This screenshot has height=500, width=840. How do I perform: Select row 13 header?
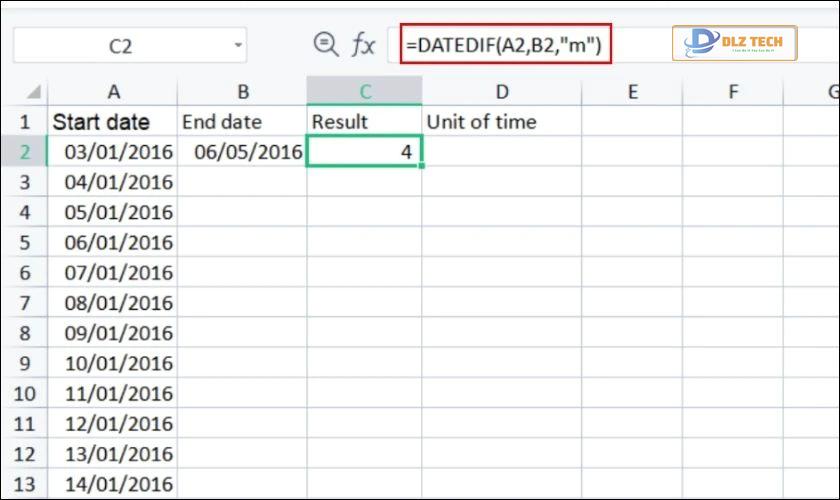click(x=25, y=484)
